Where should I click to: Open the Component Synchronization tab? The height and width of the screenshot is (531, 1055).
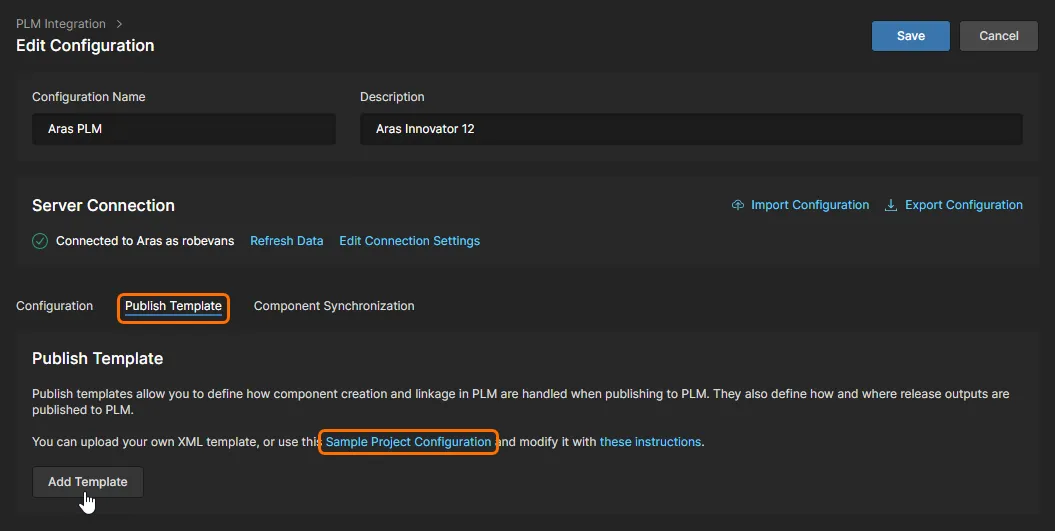tap(334, 306)
